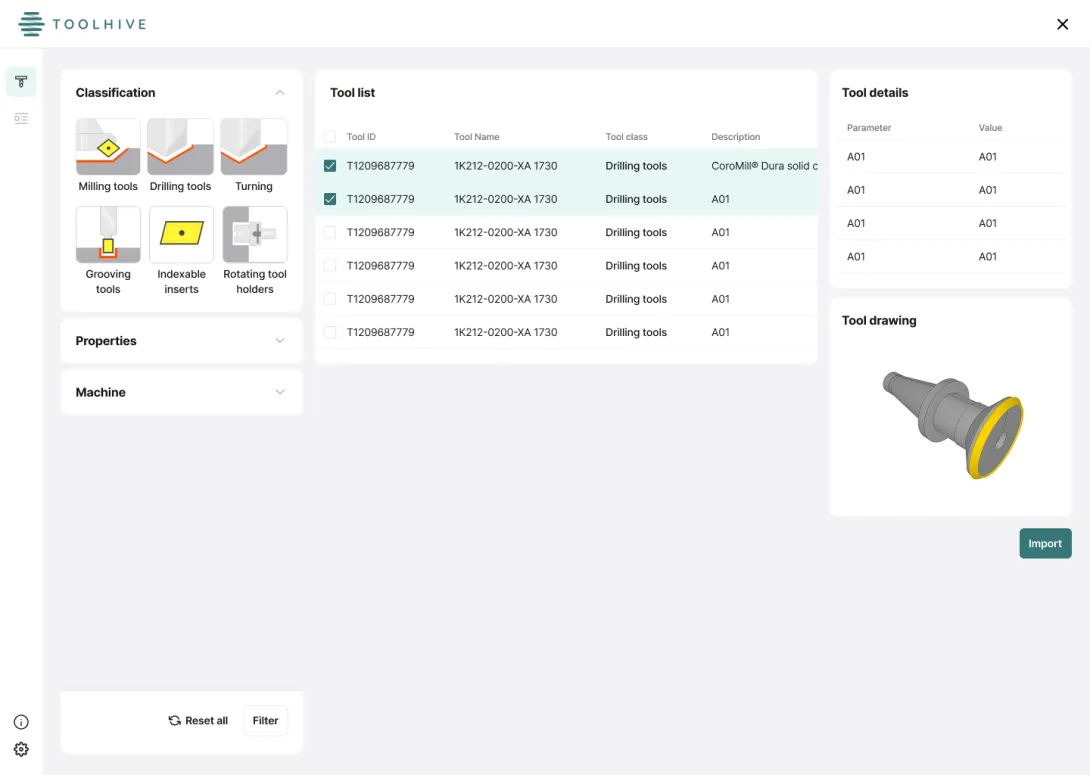This screenshot has width=1090, height=775.
Task: Click Reset all to clear filters
Action: [197, 720]
